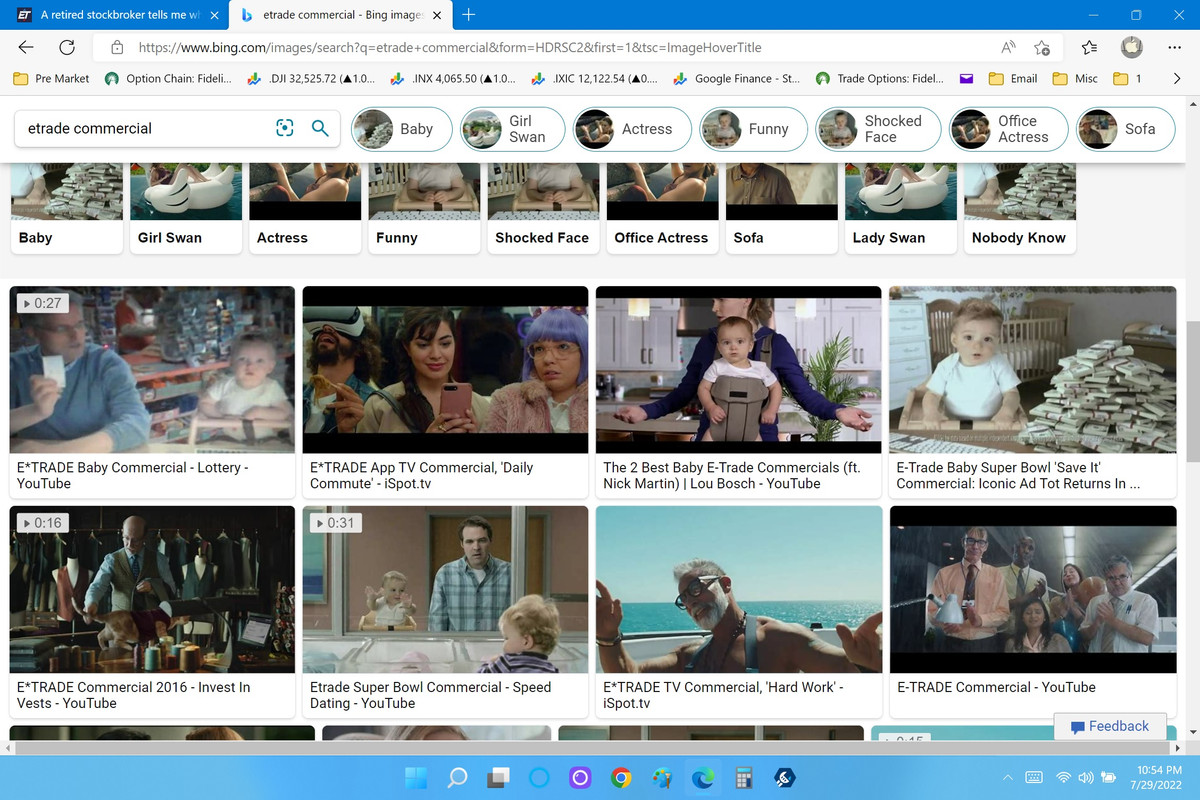Reload the page with the refresh icon
The height and width of the screenshot is (800, 1200).
67,47
